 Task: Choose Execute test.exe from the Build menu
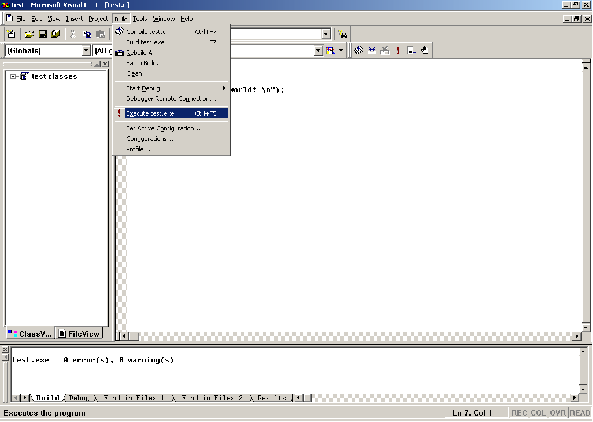172,113
